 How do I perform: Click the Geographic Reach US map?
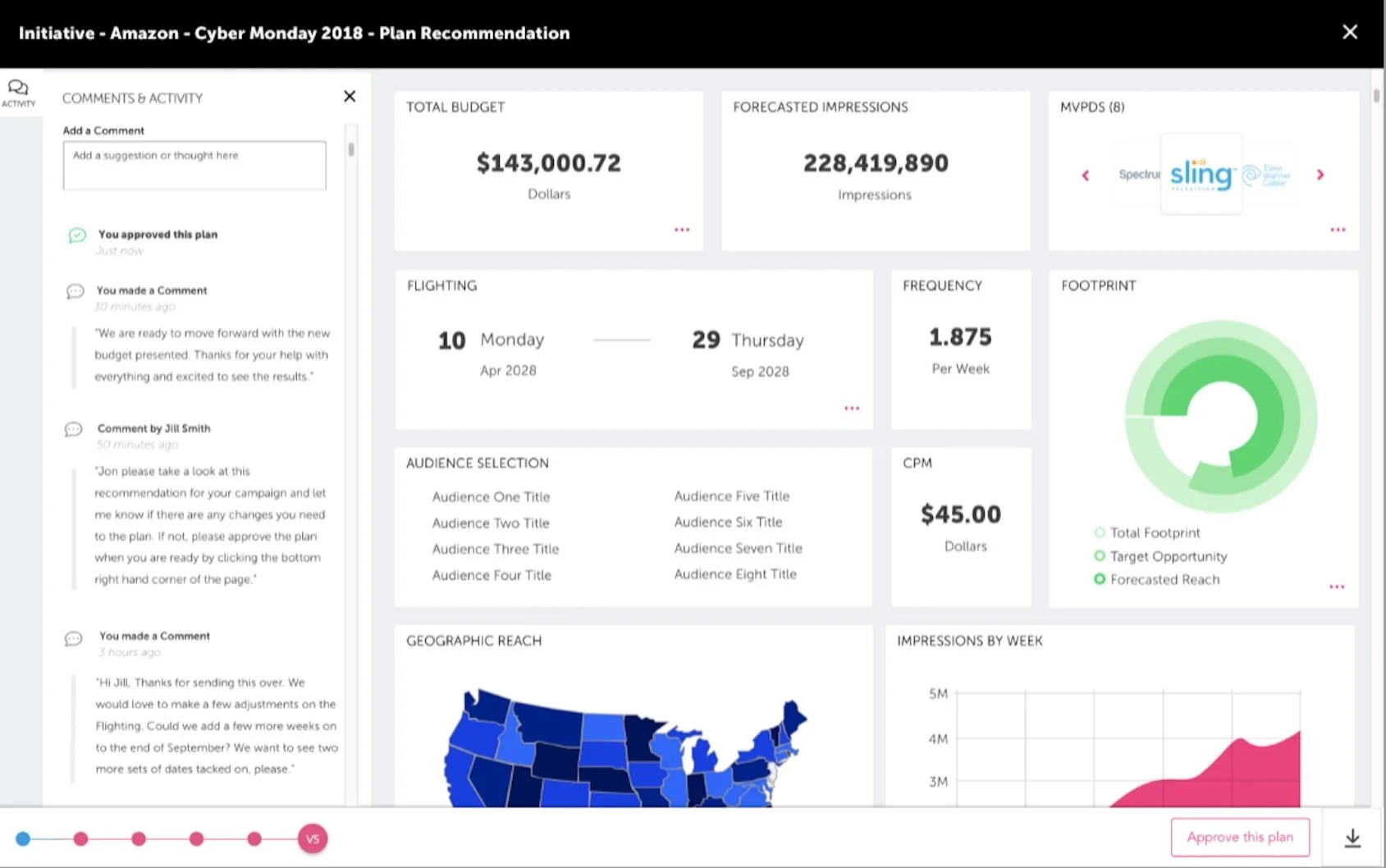coord(625,748)
